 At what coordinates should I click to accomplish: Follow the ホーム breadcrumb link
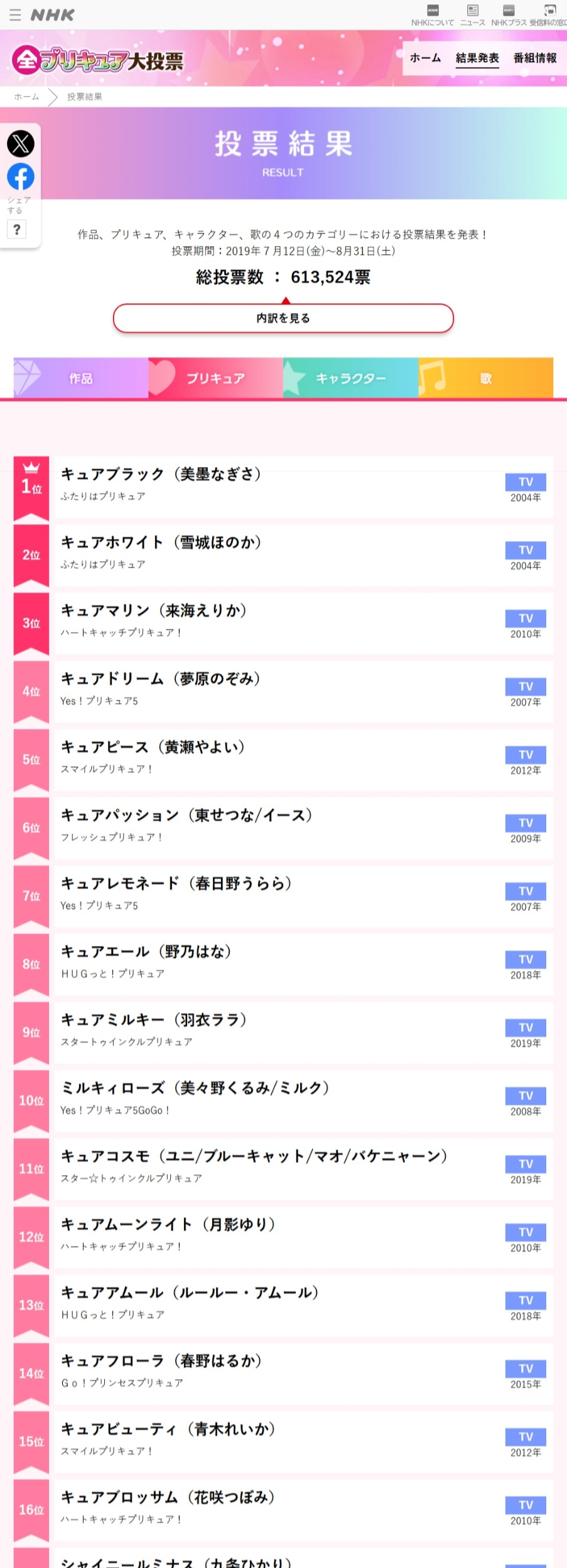coord(26,97)
